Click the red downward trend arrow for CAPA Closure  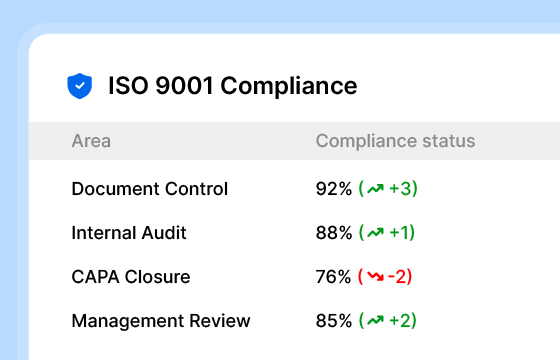375,276
